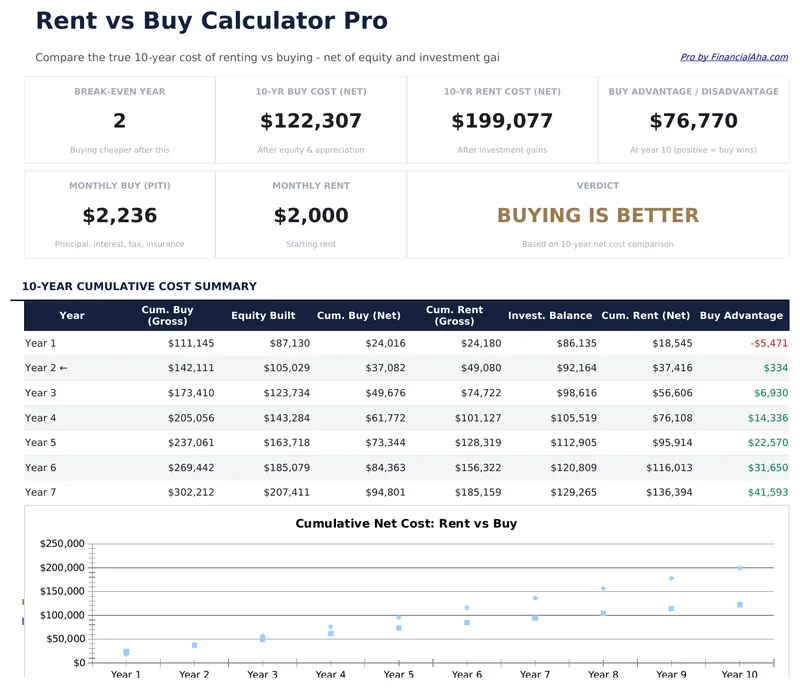Image resolution: width=800 pixels, height=688 pixels.
Task: Select the Buy Advantage / Disadvantage card
Action: click(694, 122)
